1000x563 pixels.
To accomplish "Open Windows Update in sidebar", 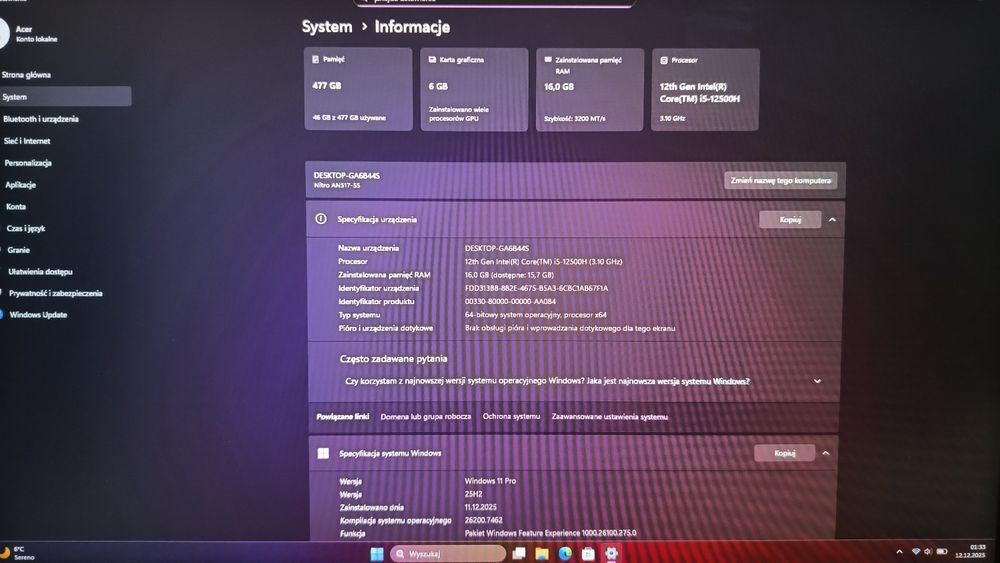I will pos(38,315).
